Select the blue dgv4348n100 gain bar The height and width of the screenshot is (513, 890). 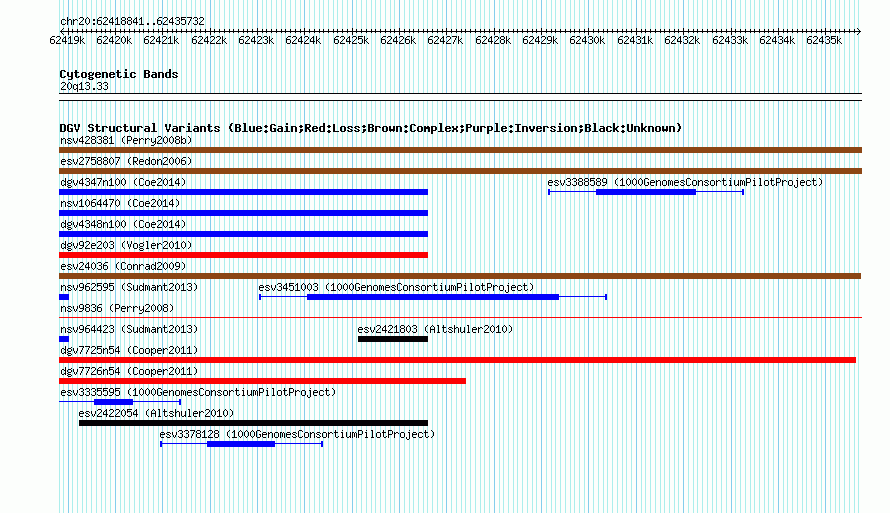(244, 234)
